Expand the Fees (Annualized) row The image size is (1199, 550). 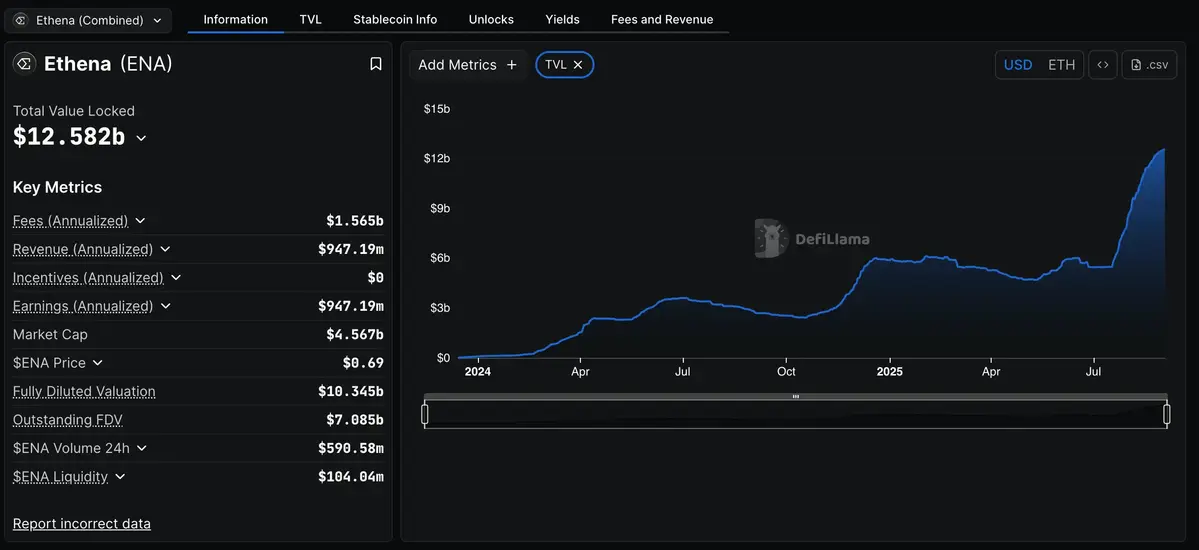(x=140, y=221)
